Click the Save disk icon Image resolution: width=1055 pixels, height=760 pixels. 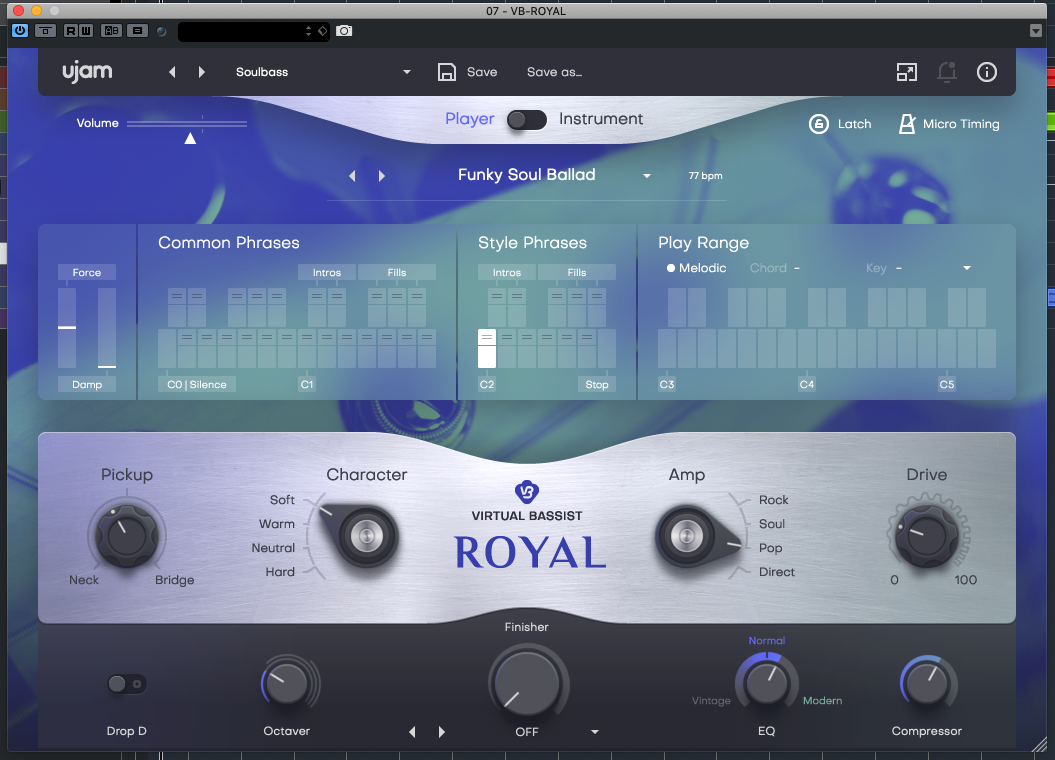pos(447,72)
